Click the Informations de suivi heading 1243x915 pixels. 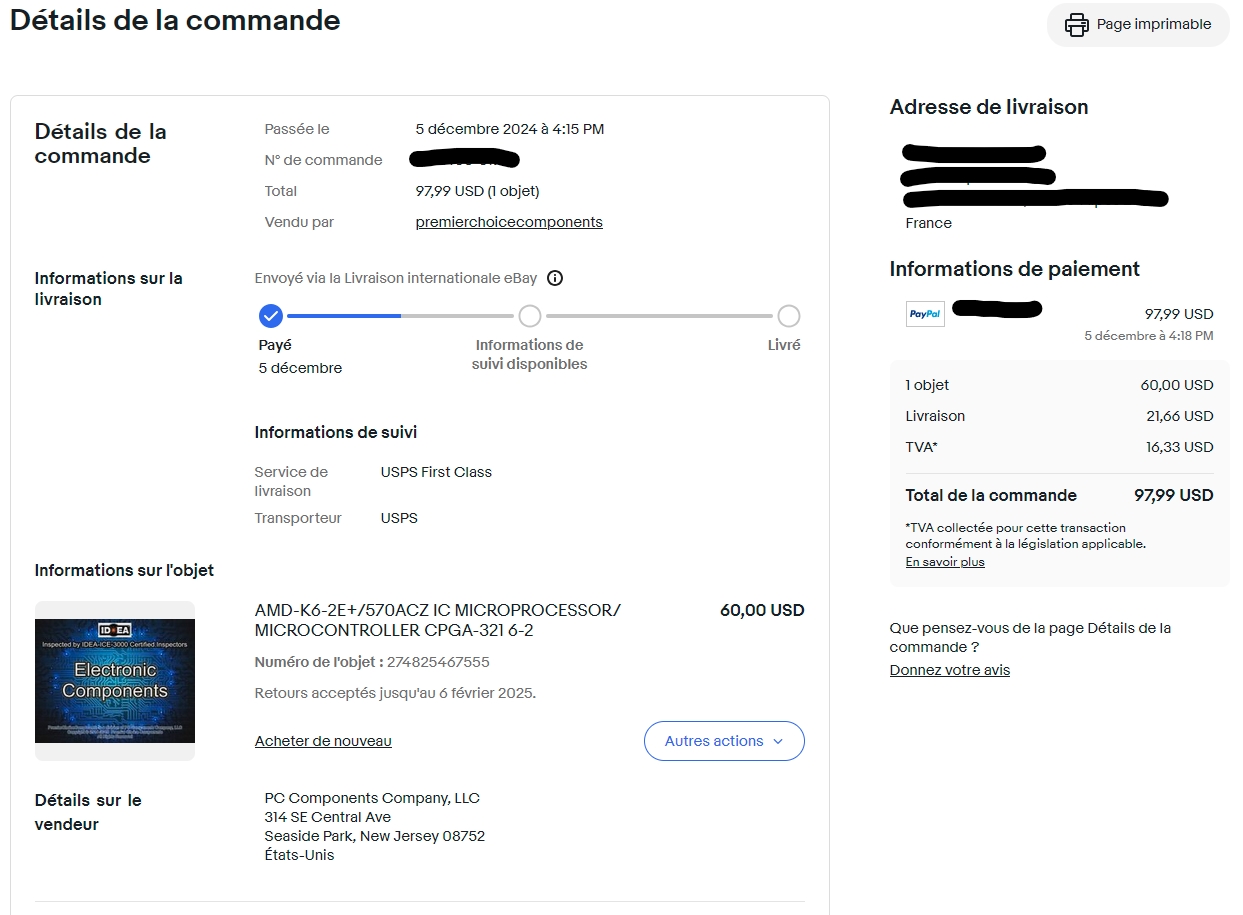coord(336,432)
